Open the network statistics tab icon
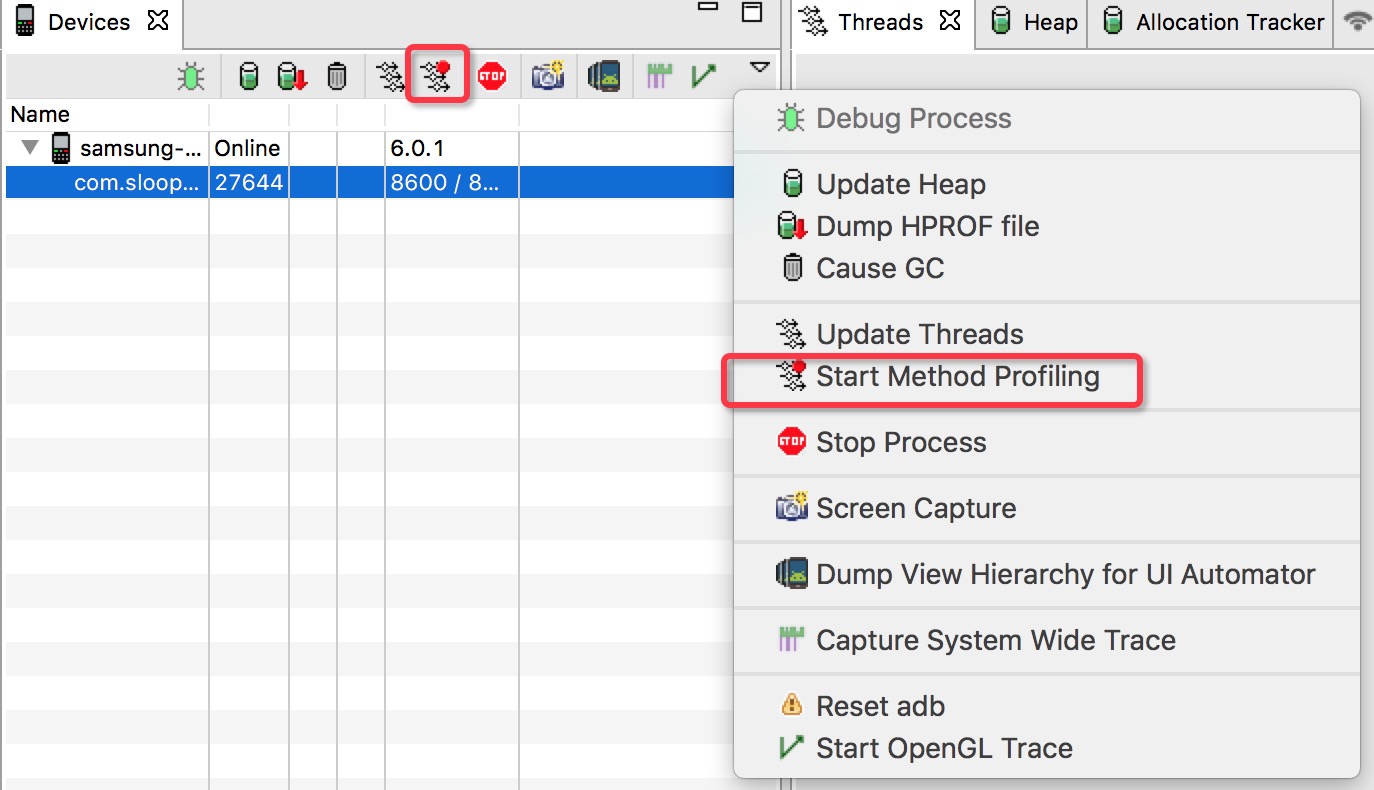The image size is (1374, 790). pyautogui.click(x=1357, y=21)
